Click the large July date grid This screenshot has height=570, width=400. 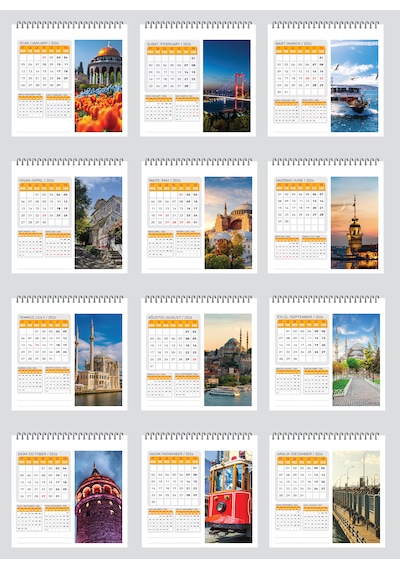[x=44, y=346]
